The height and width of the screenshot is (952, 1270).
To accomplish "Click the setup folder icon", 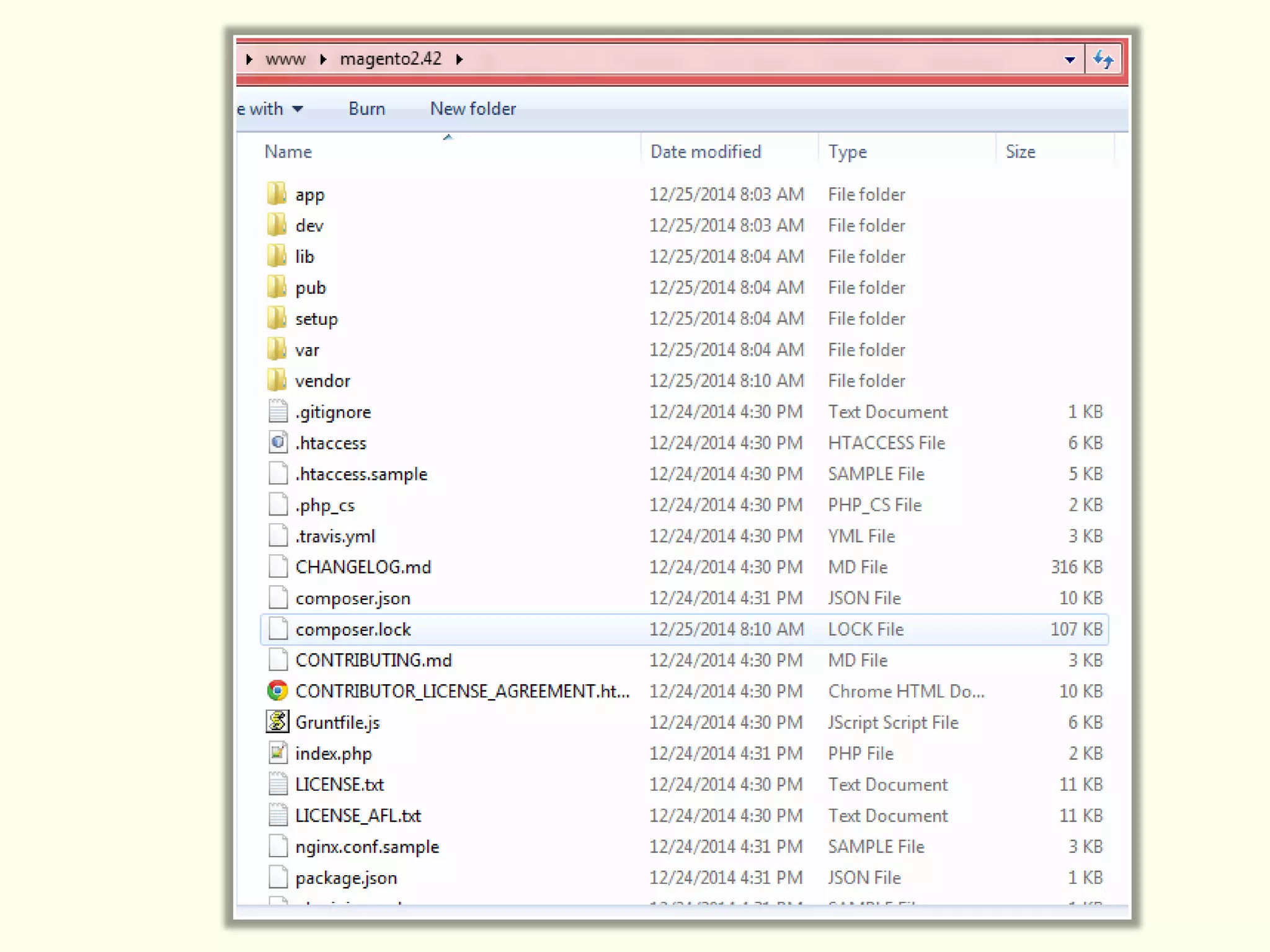I will click(277, 318).
